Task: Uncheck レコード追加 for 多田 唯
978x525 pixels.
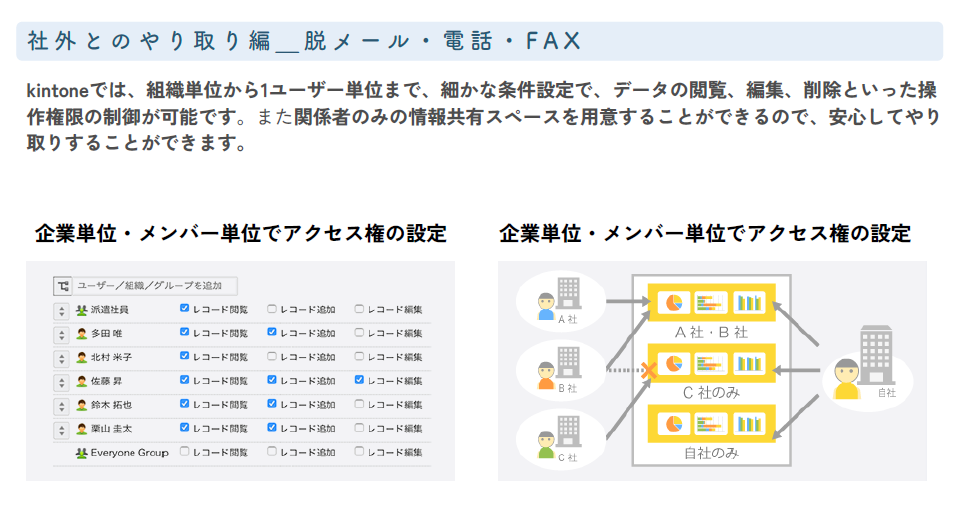Action: point(271,332)
